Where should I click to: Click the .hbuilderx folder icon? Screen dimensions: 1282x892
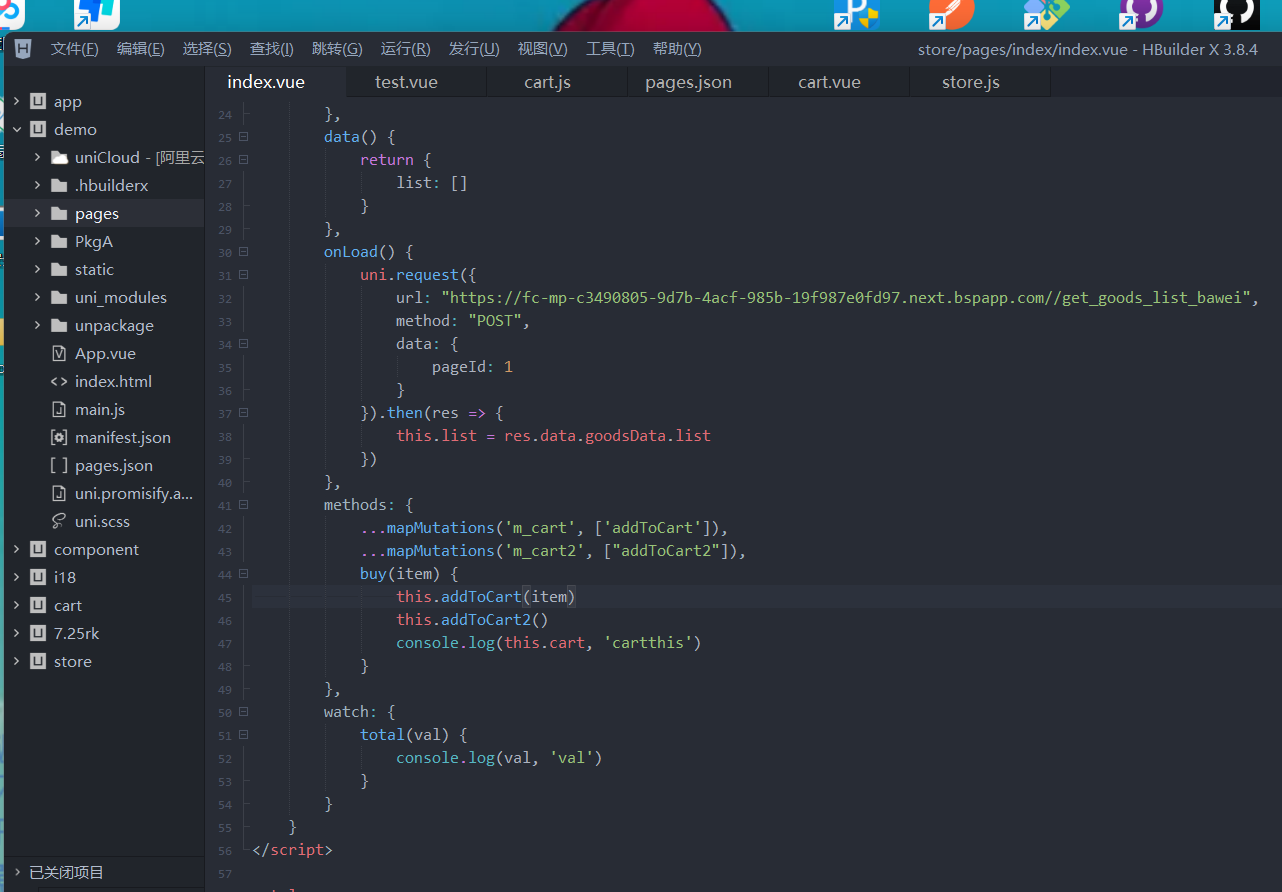point(59,185)
